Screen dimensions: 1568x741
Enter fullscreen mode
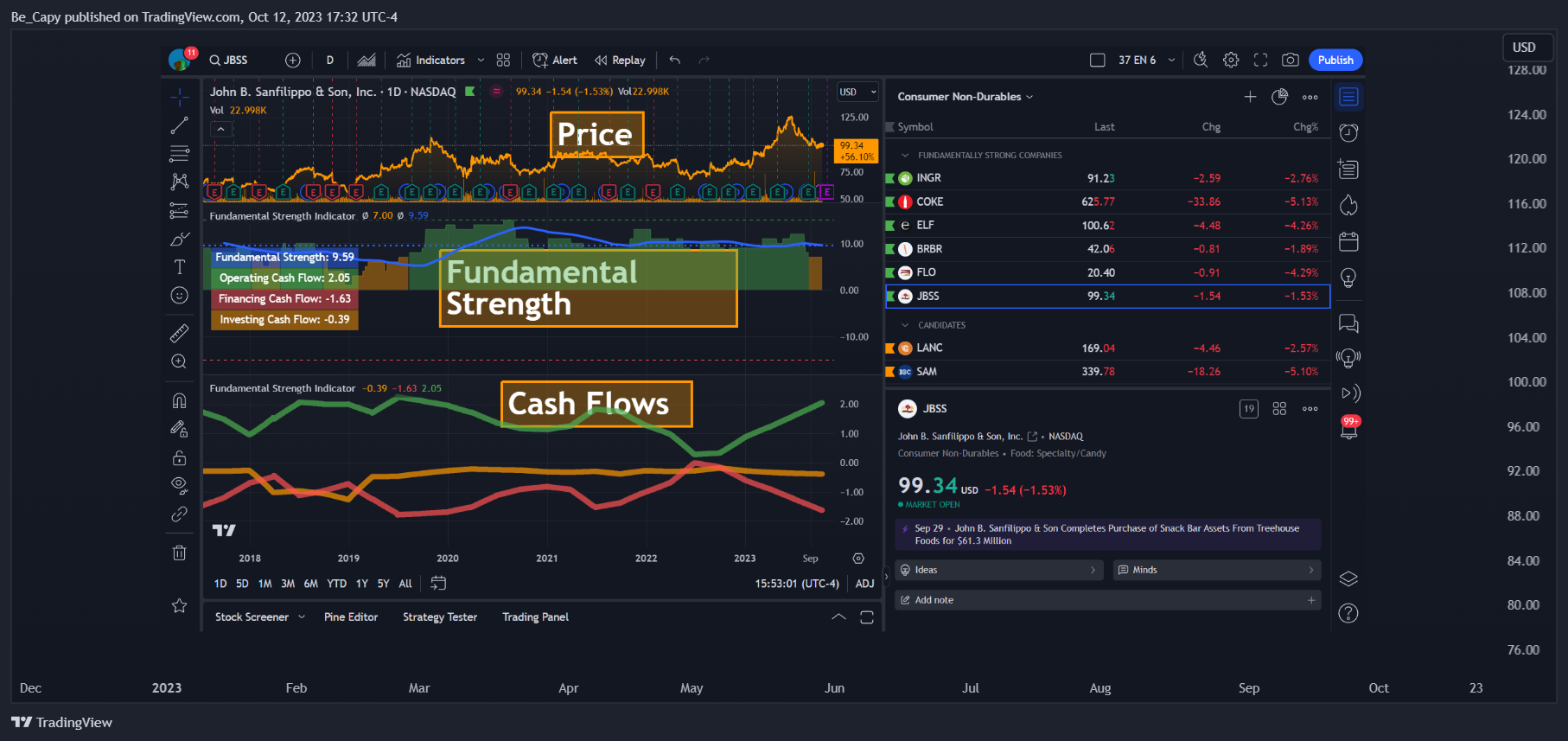[x=1260, y=60]
